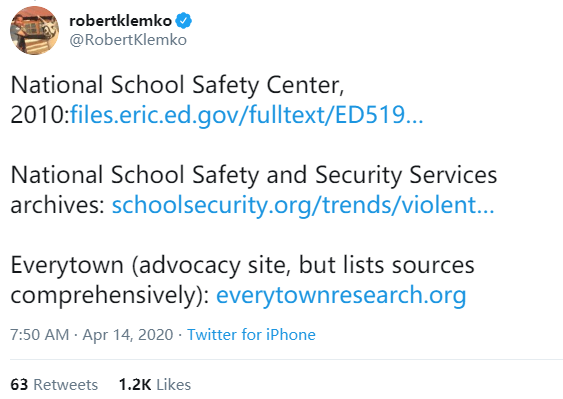Open the robertklemko display name
This screenshot has height=399, width=563.
pos(120,21)
